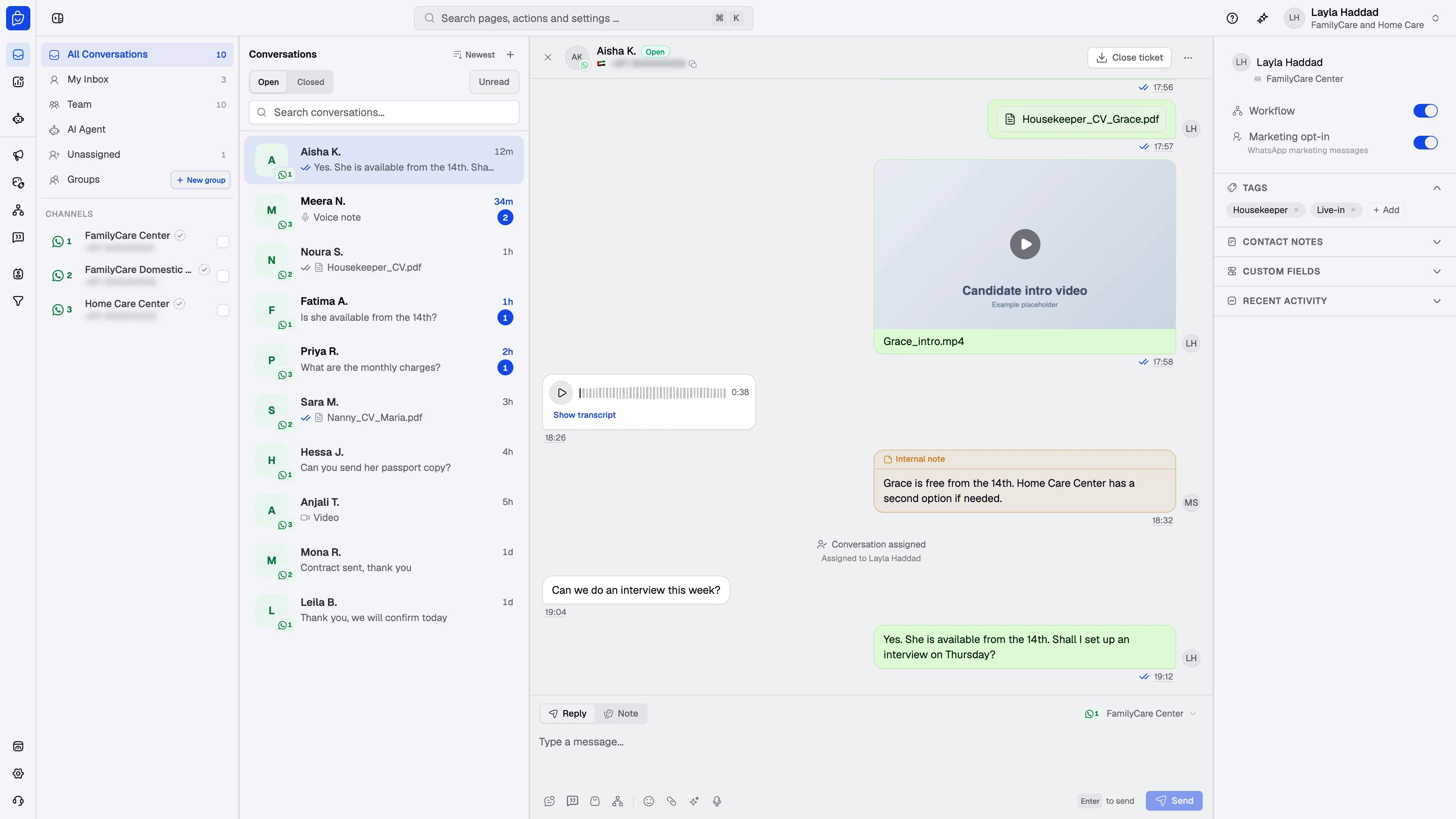The height and width of the screenshot is (819, 1456).
Task: Close the Aisha K. conversation panel
Action: (x=548, y=57)
